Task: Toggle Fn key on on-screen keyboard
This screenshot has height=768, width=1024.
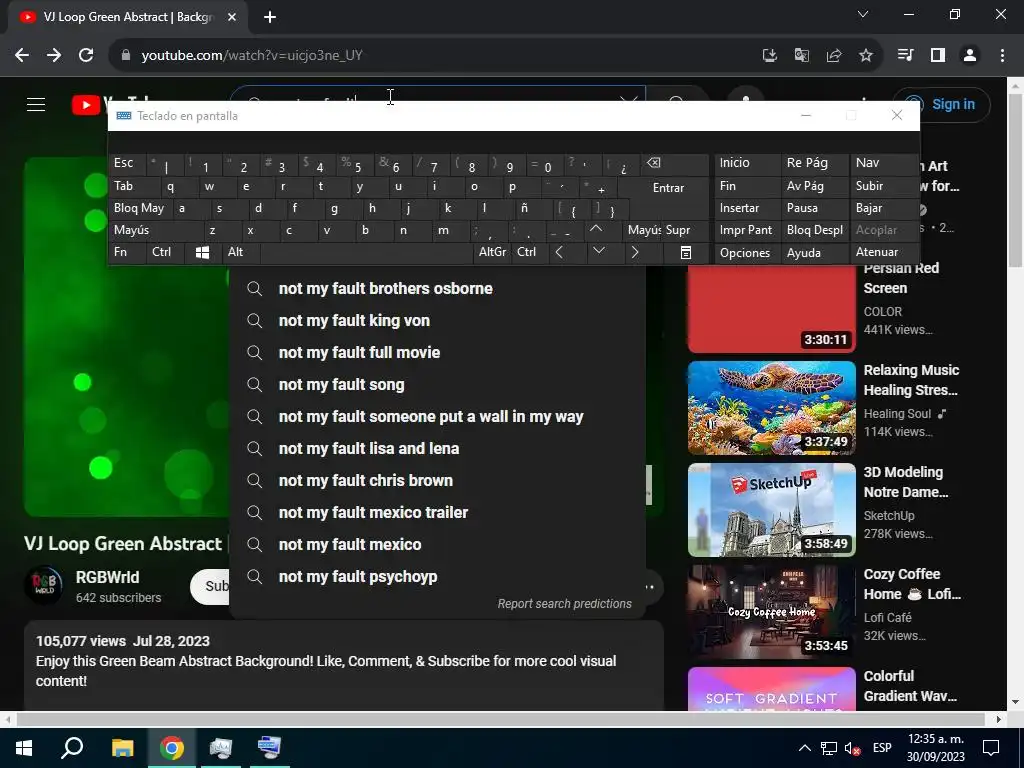Action: 127,253
